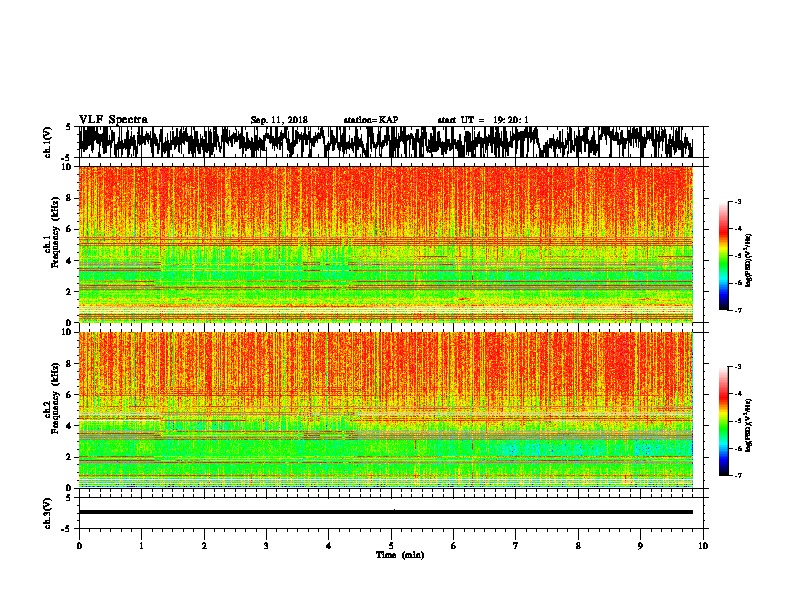Click time axis tick label "4"

point(329,546)
